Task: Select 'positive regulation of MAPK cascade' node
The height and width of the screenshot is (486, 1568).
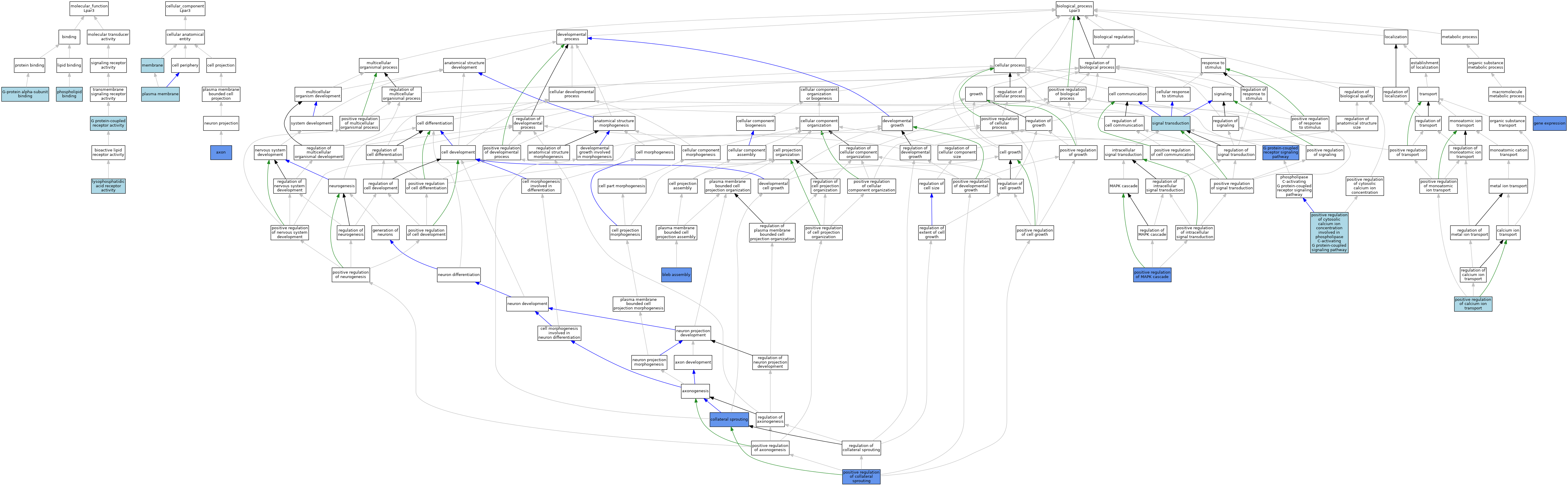Action: pyautogui.click(x=1152, y=275)
